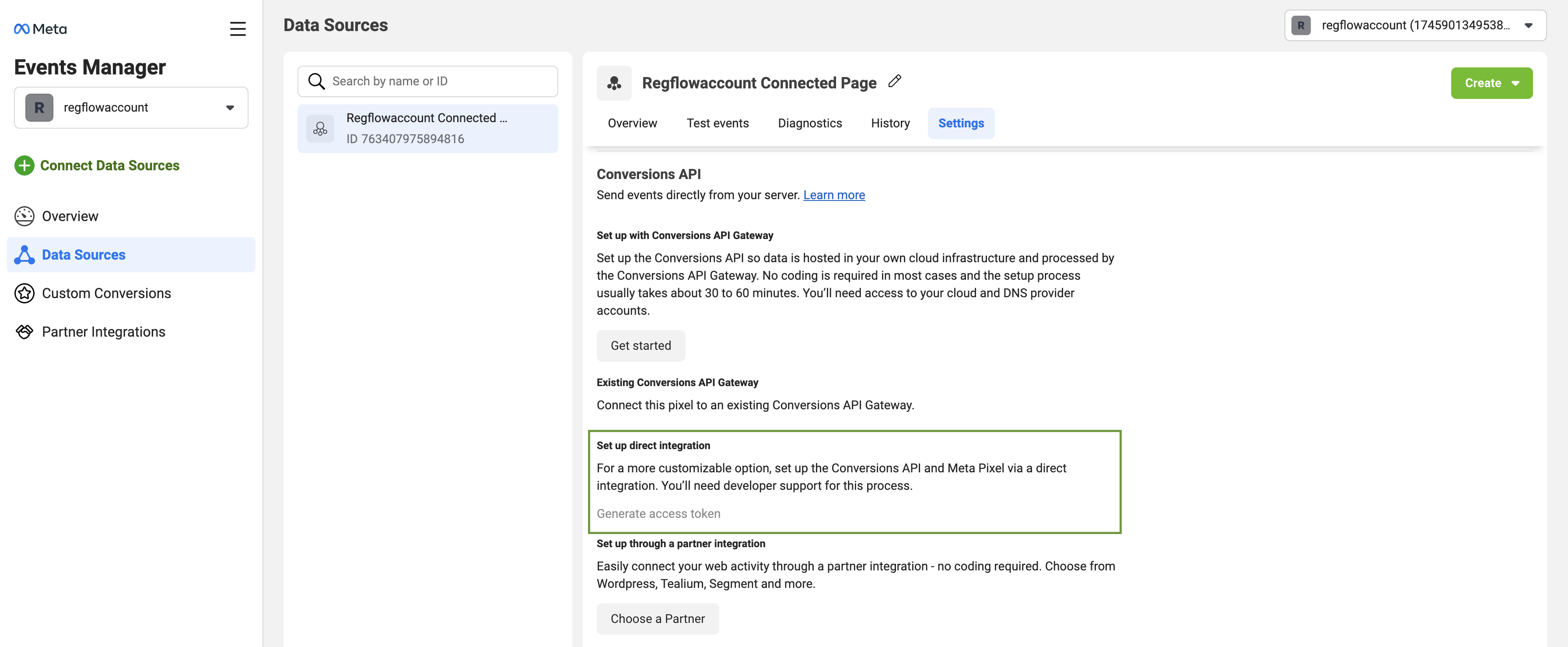Screen dimensions: 1568x647
Task: Click the Events Manager title
Action: (90, 67)
